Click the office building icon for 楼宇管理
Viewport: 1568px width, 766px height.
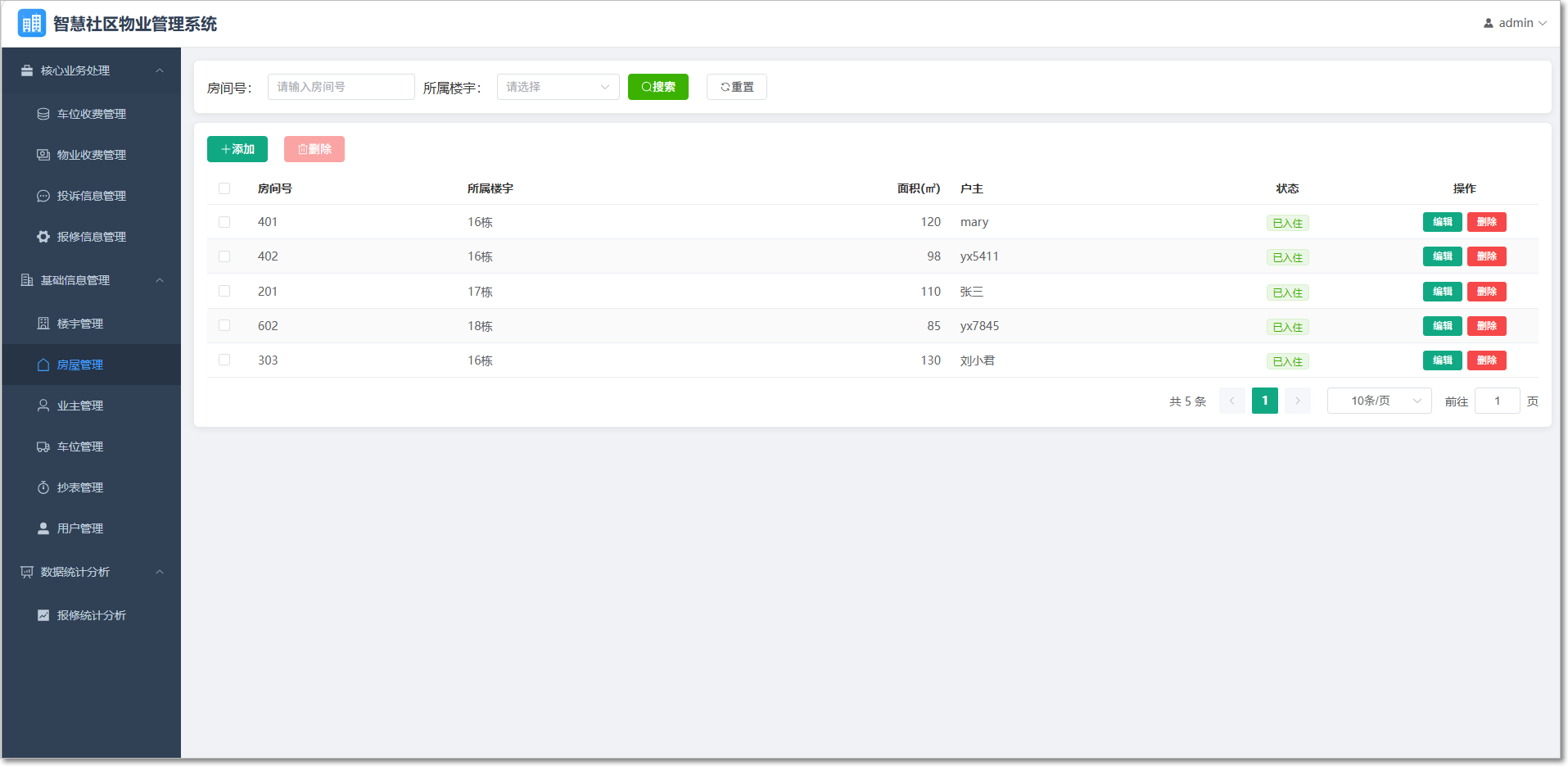click(x=43, y=324)
